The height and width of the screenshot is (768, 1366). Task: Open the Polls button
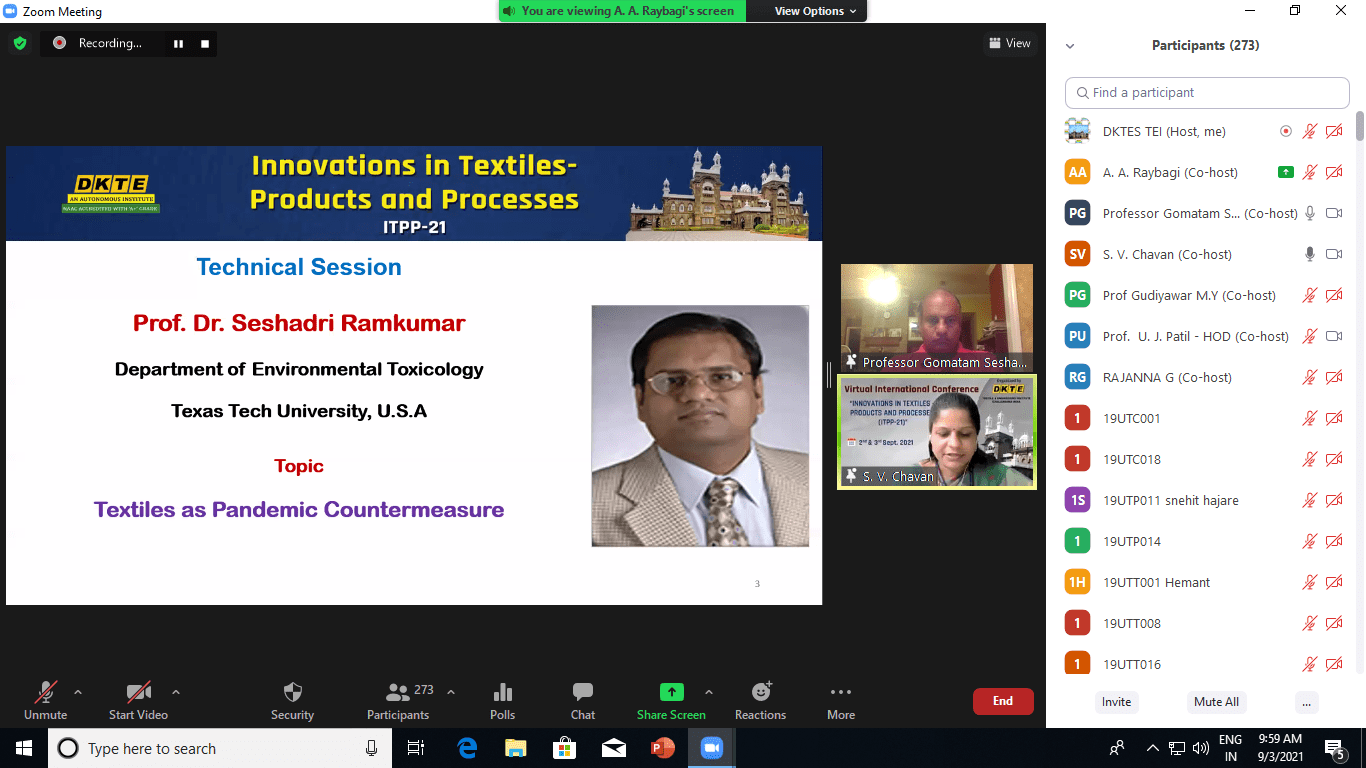pos(503,701)
